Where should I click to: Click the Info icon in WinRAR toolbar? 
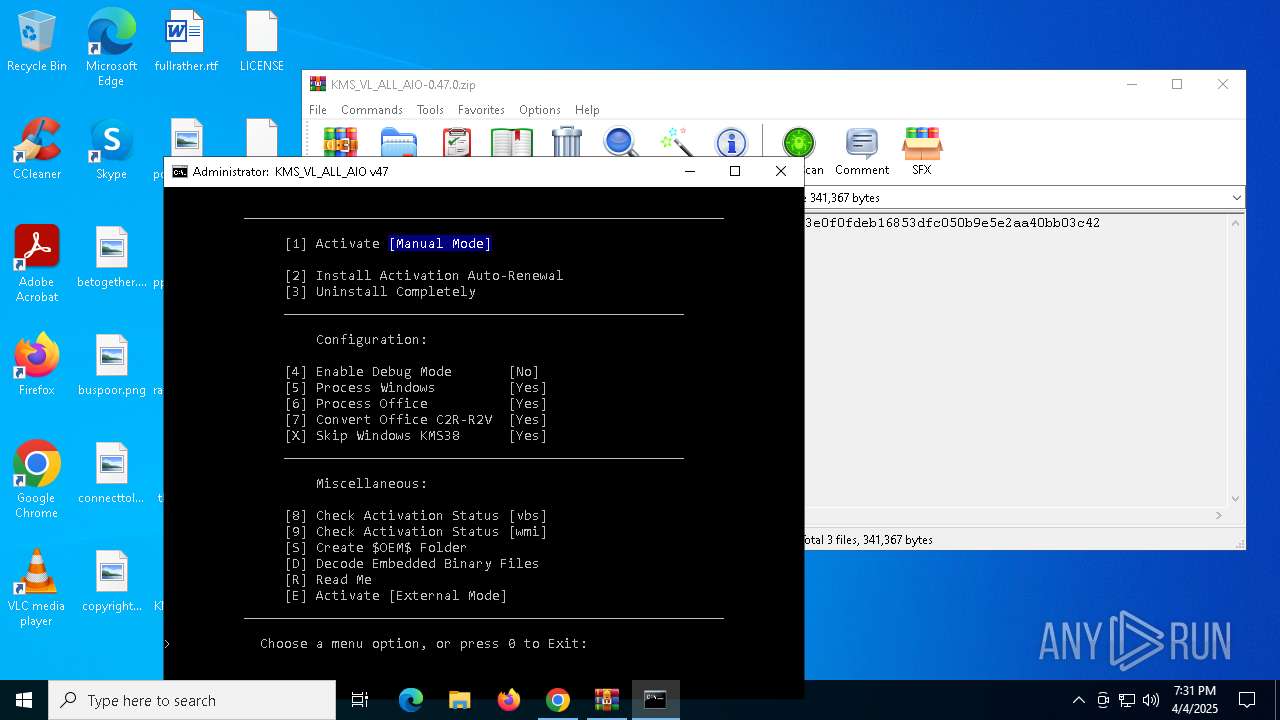(x=732, y=142)
